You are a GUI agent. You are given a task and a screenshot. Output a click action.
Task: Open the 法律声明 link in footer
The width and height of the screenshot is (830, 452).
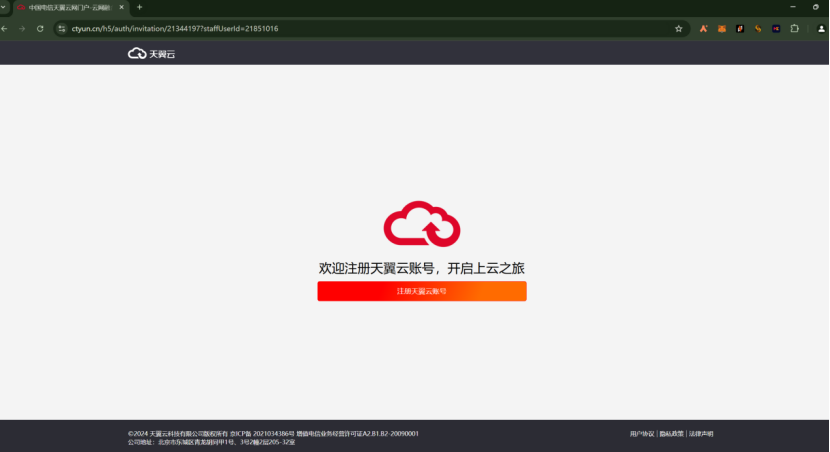point(701,433)
